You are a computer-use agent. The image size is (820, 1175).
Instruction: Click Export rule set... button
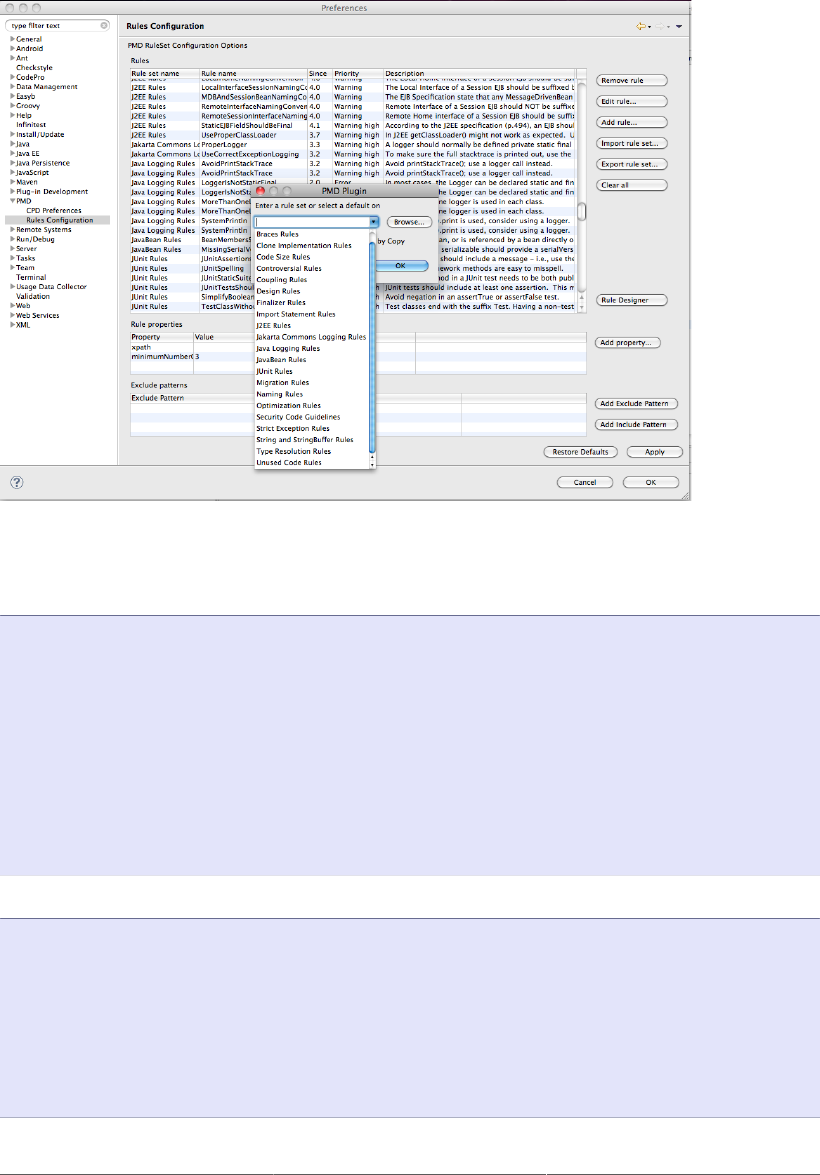tap(632, 164)
